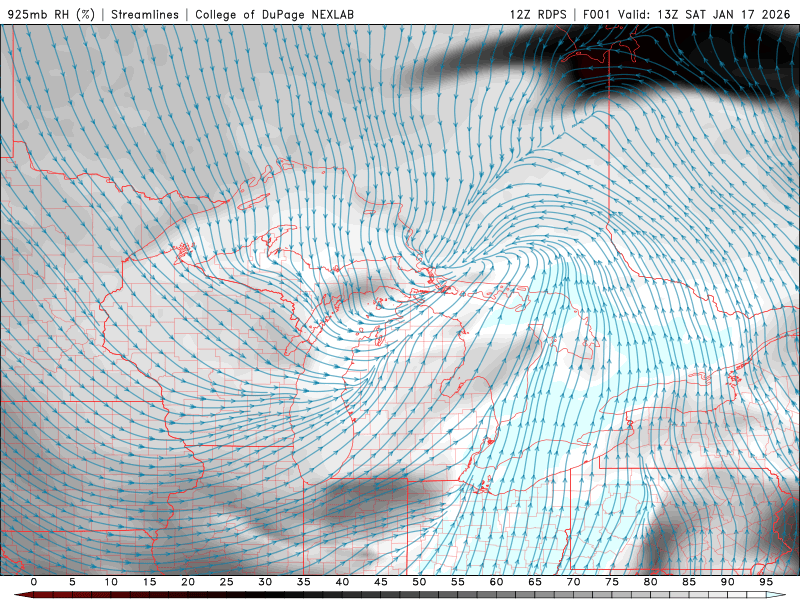Click the 85 value on the RH scale
The height and width of the screenshot is (600, 800).
[689, 582]
